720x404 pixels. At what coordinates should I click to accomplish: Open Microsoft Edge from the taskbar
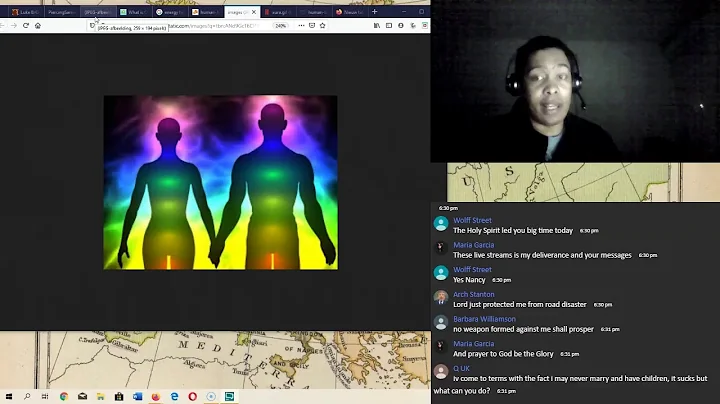[x=174, y=396]
